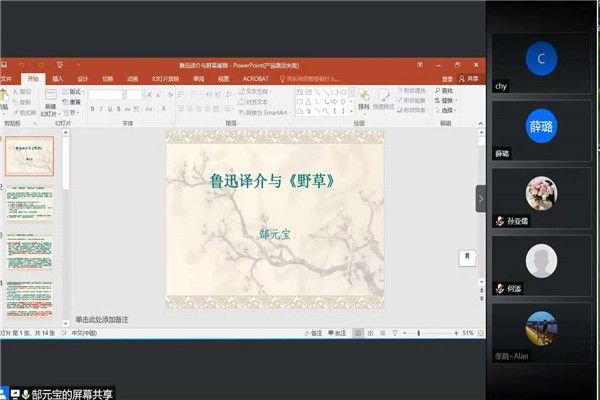600x400 pixels.
Task: Open the font name combo box
Action: 104,95
